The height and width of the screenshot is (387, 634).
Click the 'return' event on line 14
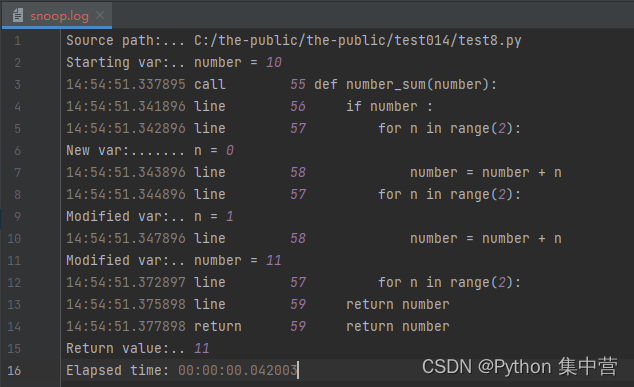coord(218,326)
